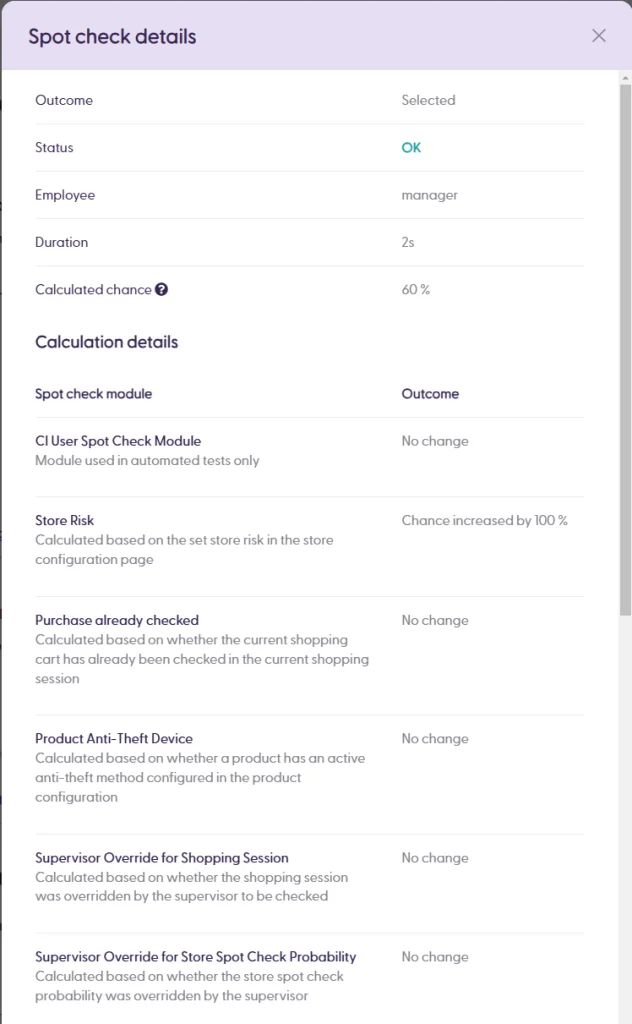Screen dimensions: 632x1024
Task: Click the 'Selected' outcome value
Action: [428, 100]
